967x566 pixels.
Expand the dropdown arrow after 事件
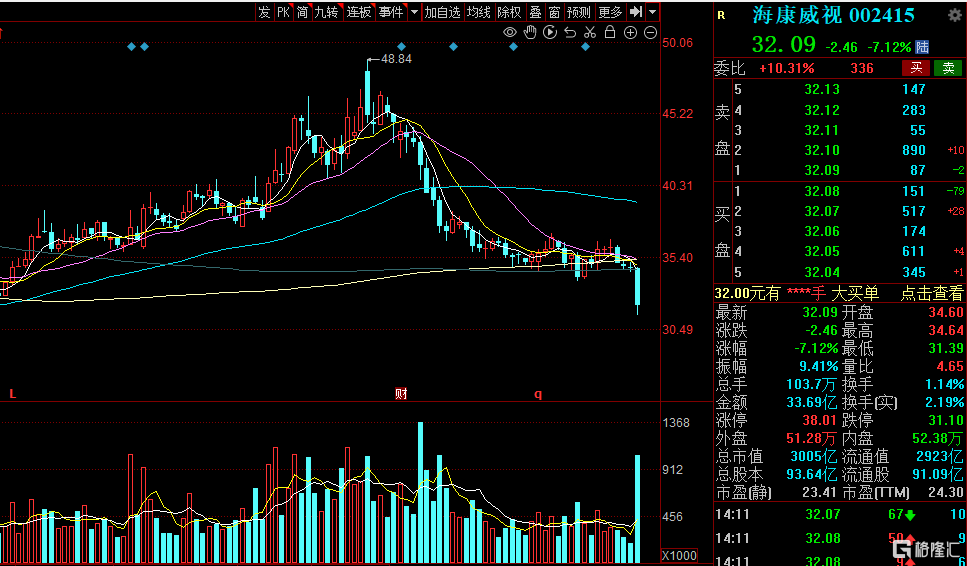pos(414,12)
